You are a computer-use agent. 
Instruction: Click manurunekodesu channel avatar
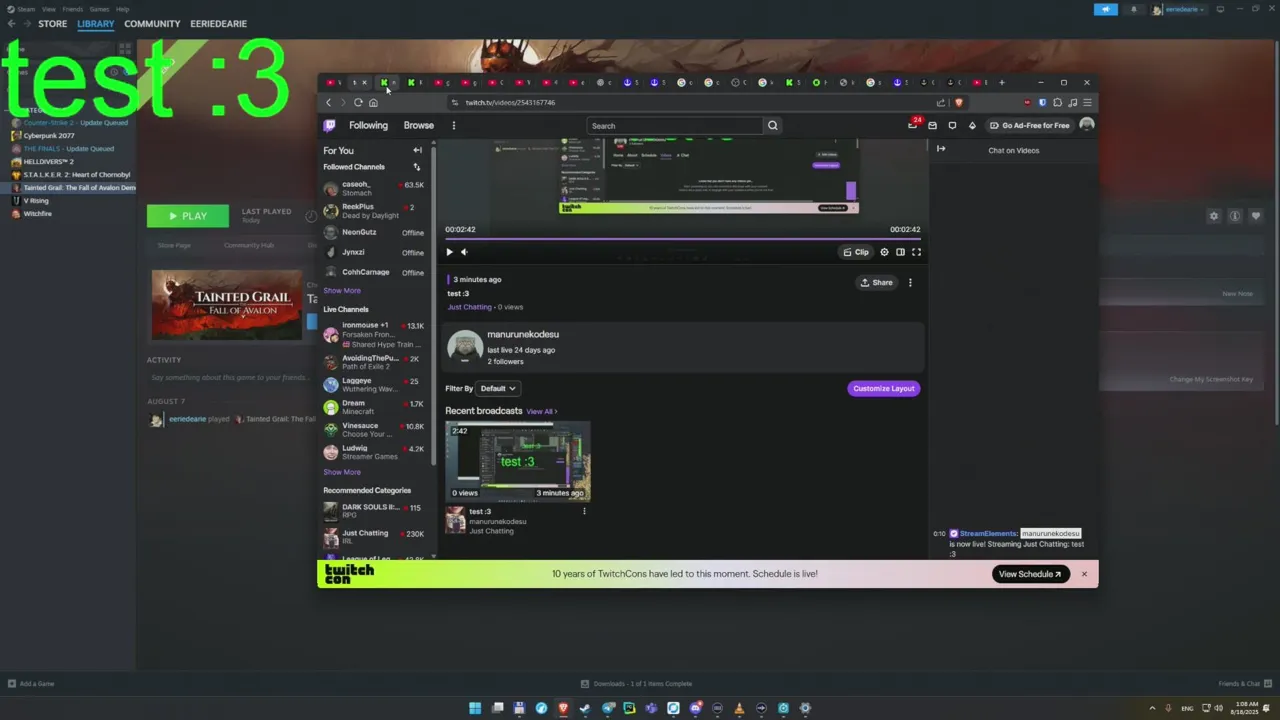(465, 347)
